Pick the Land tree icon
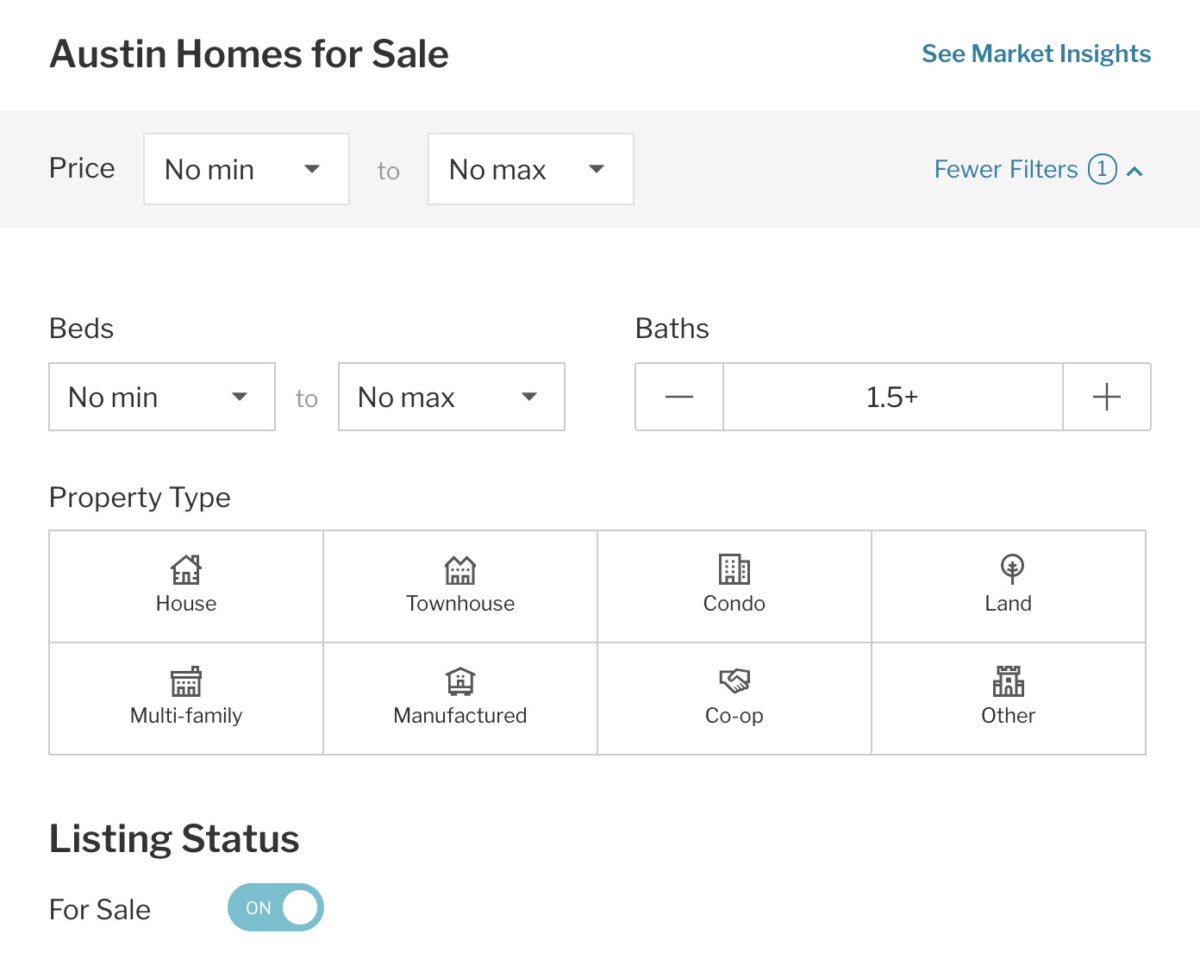 [1012, 570]
